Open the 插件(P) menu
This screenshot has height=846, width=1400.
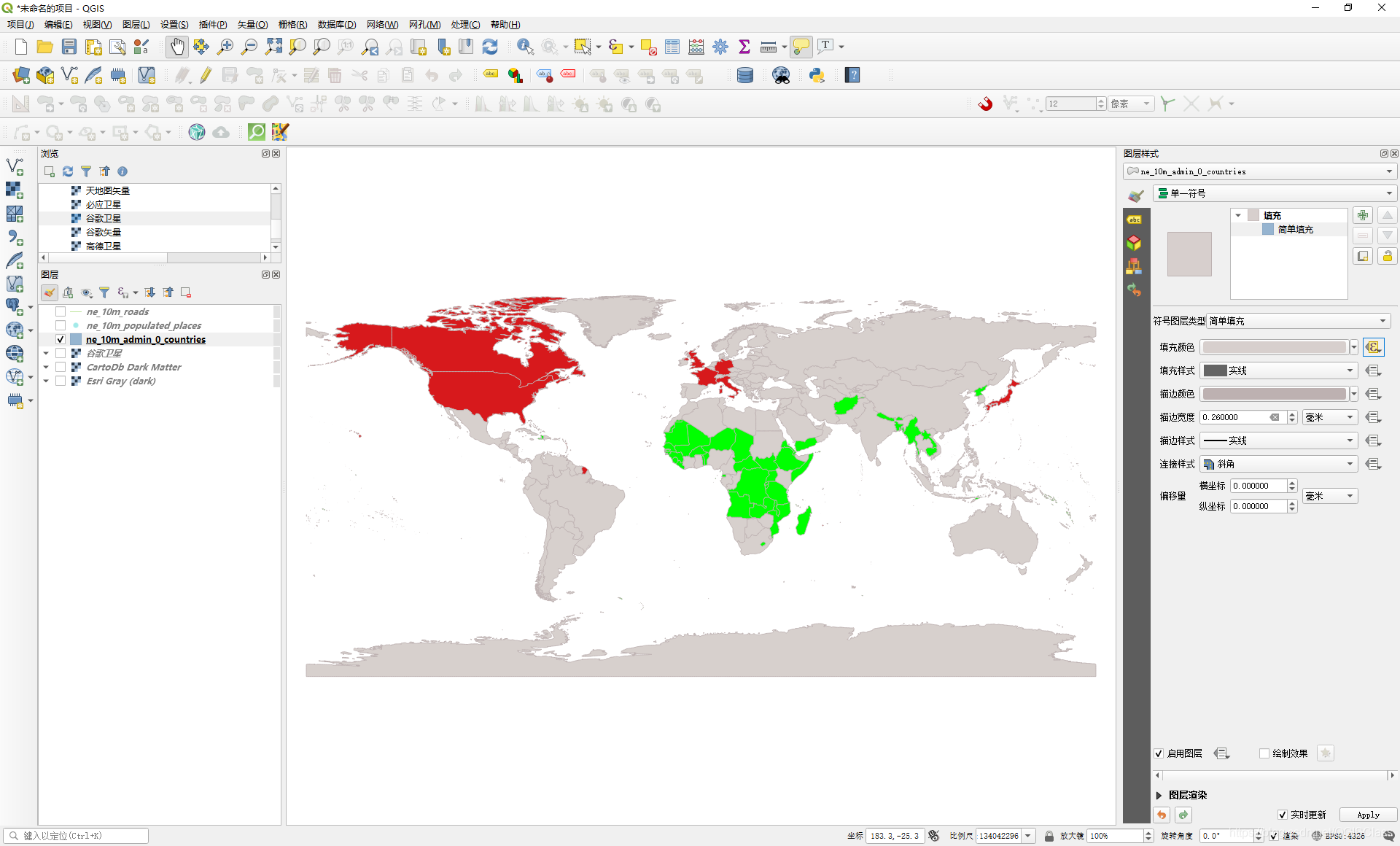pos(212,24)
